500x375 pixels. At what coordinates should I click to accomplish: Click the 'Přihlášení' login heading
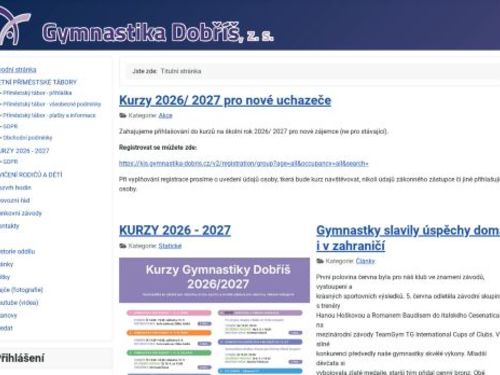[x=22, y=358]
